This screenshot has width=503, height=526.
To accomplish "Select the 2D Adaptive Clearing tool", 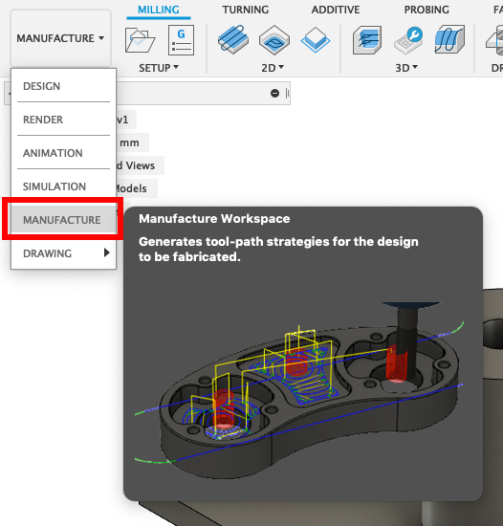I will point(233,40).
